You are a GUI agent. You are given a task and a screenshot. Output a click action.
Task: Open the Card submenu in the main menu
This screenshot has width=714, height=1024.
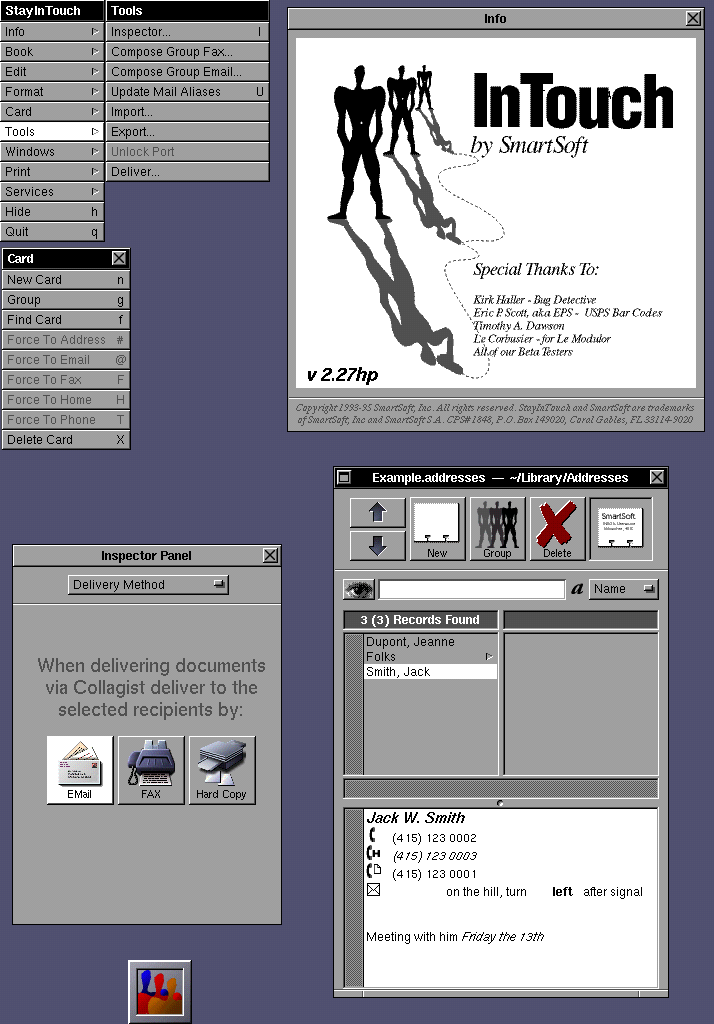pyautogui.click(x=52, y=112)
